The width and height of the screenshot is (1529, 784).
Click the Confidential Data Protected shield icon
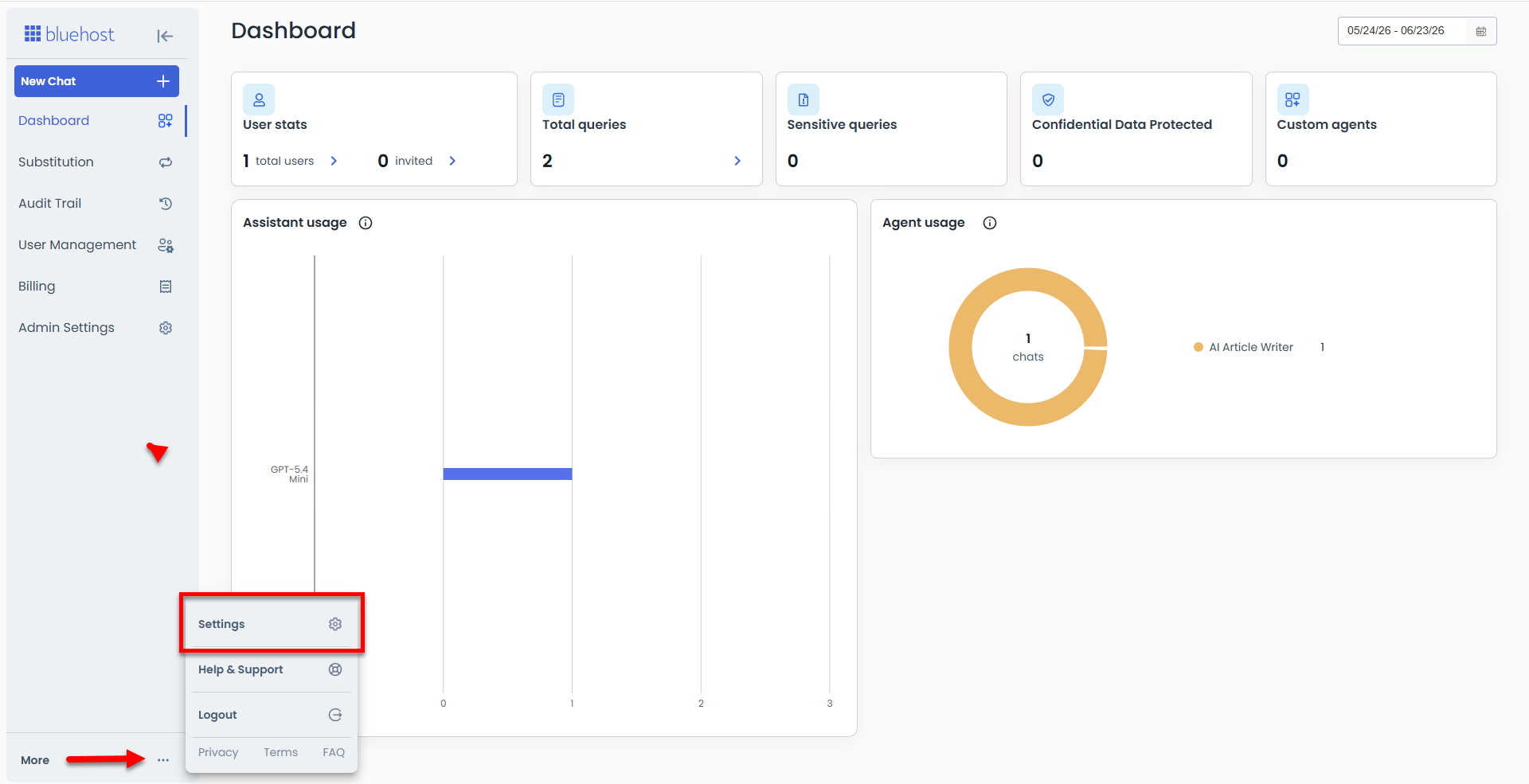pos(1048,99)
